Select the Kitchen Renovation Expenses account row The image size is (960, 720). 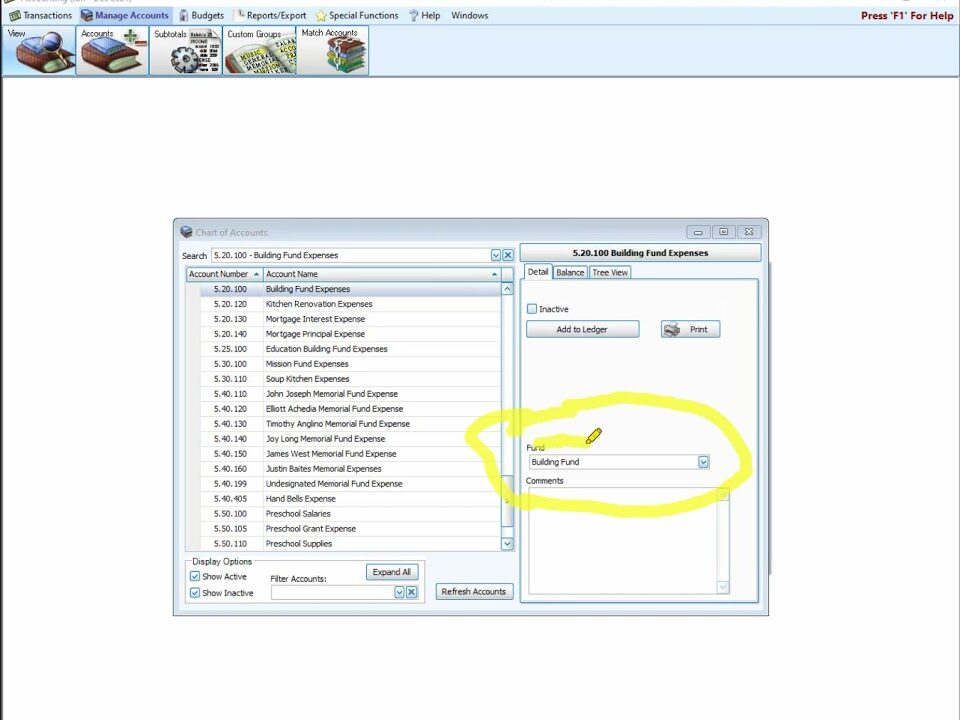pos(319,304)
